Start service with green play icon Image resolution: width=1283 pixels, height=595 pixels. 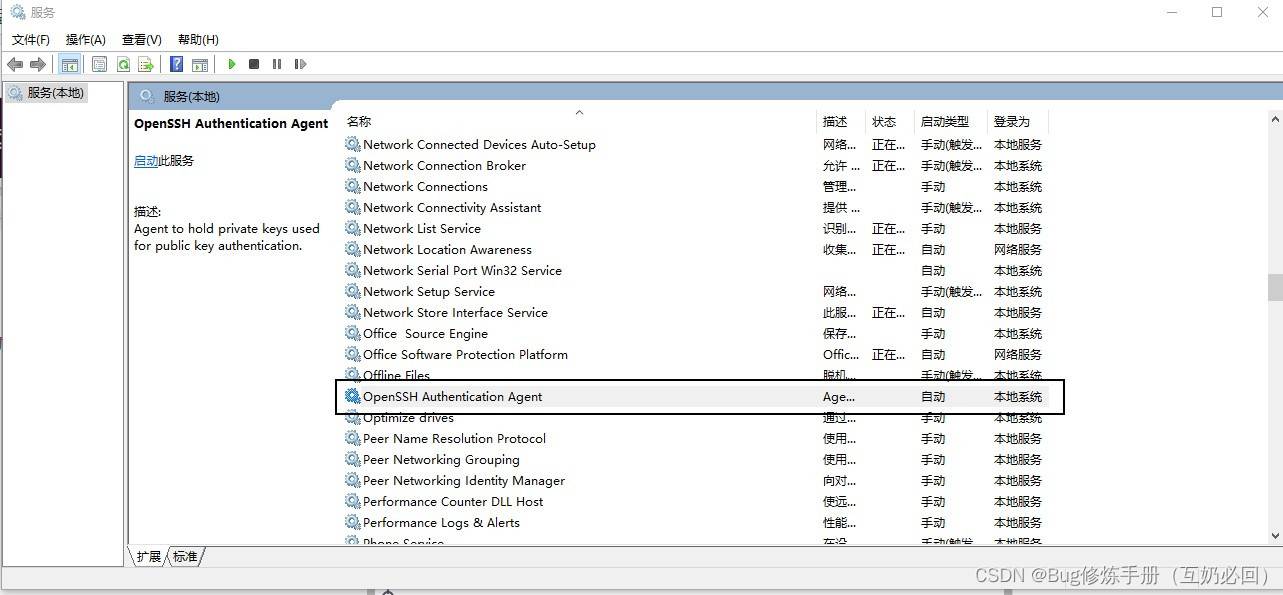point(232,64)
